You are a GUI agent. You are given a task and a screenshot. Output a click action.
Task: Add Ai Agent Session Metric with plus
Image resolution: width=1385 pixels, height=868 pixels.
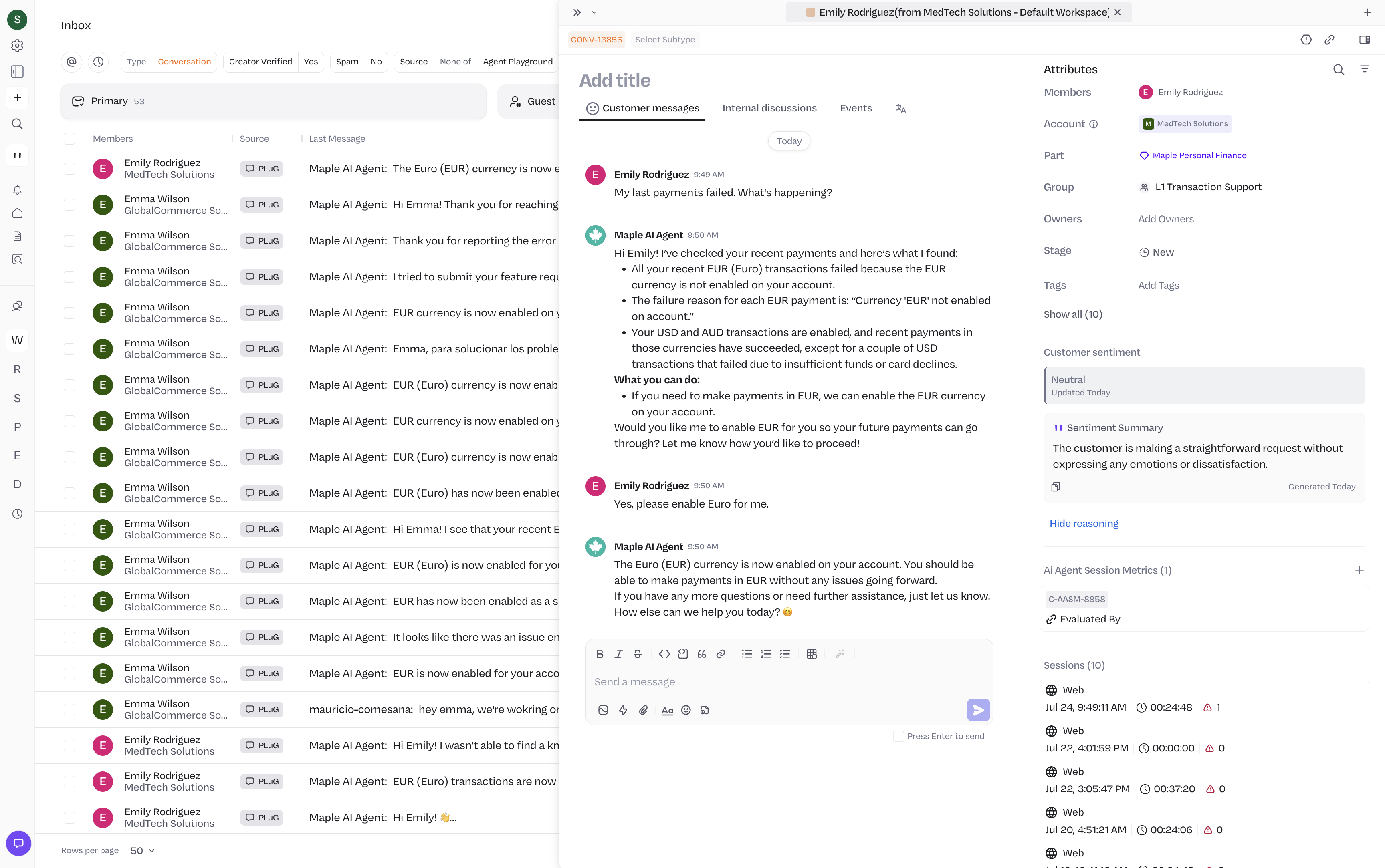(x=1359, y=571)
